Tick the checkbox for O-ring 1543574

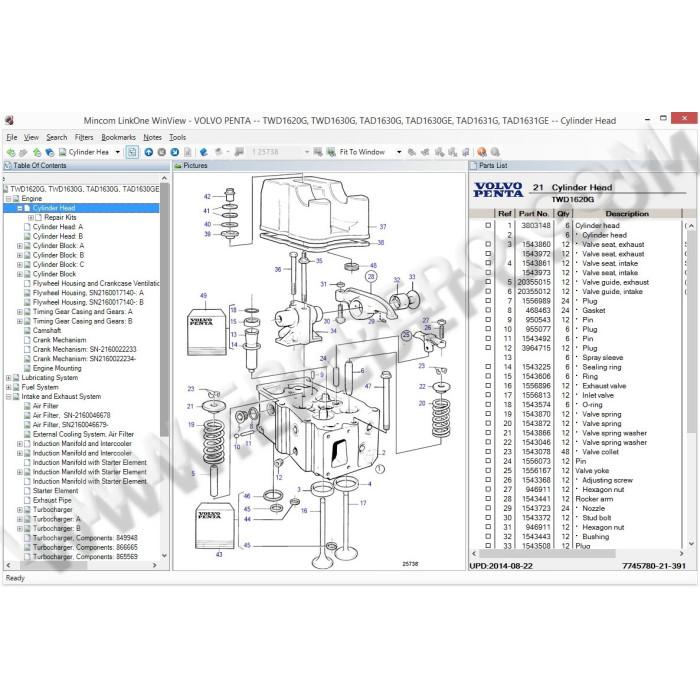tap(488, 404)
